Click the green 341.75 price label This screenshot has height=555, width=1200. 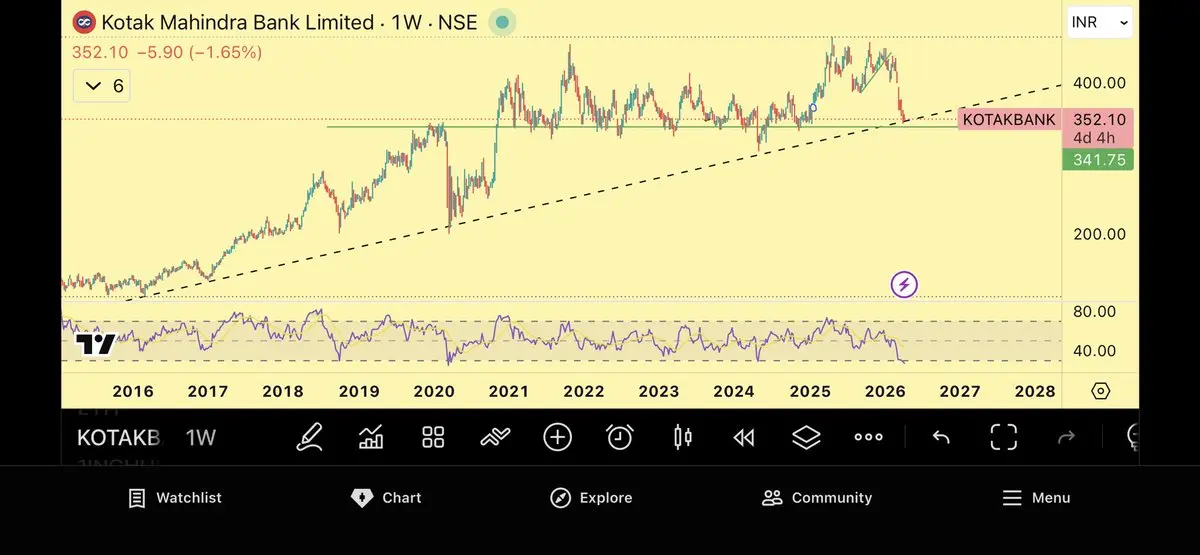pos(1098,159)
